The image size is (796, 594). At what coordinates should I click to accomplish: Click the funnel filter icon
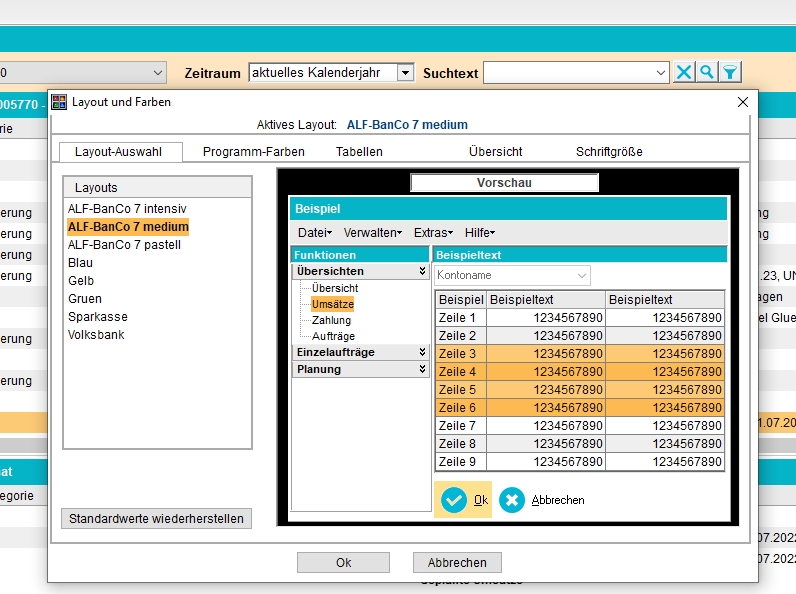coord(730,73)
